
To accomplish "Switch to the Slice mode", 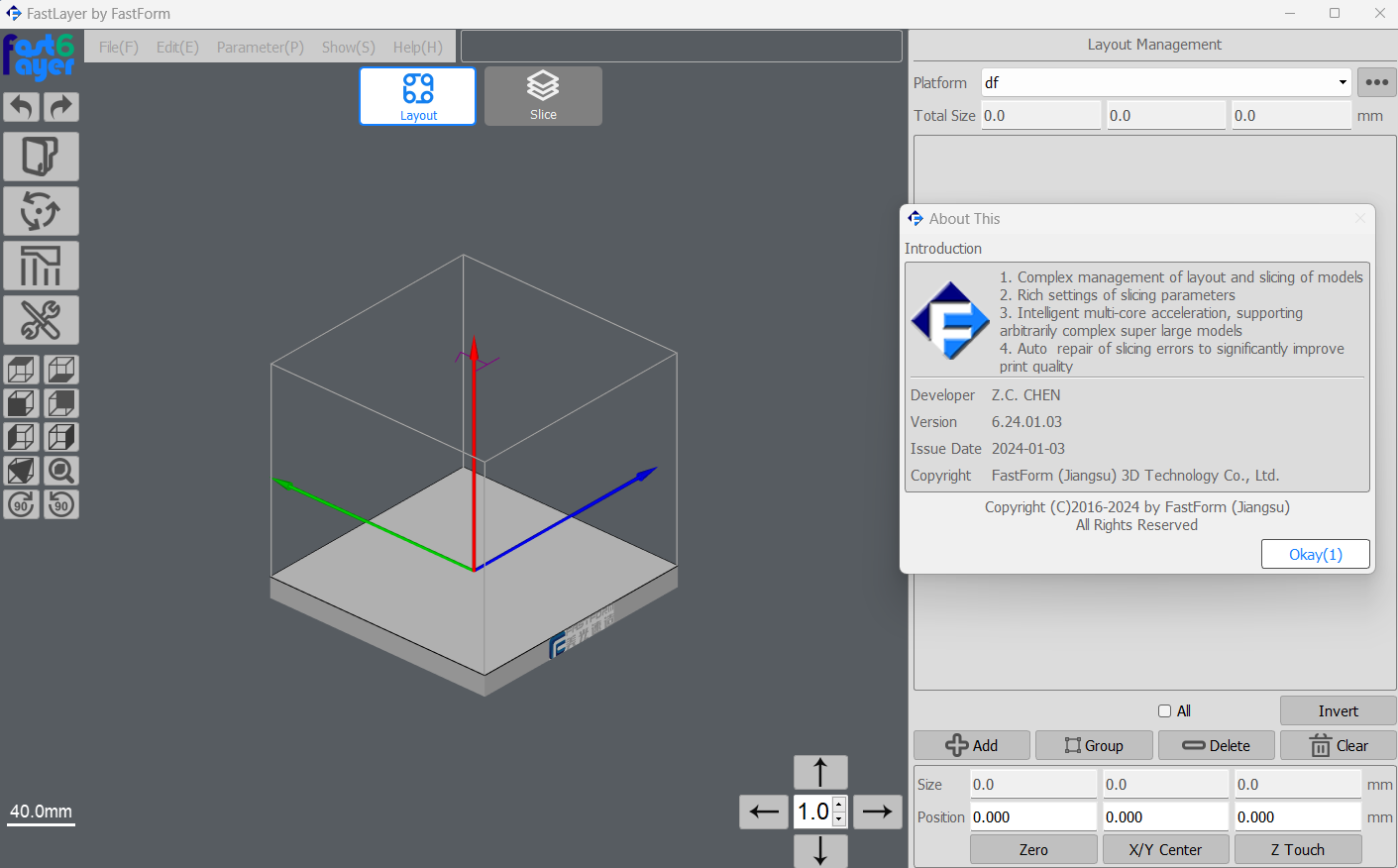I will 543,96.
